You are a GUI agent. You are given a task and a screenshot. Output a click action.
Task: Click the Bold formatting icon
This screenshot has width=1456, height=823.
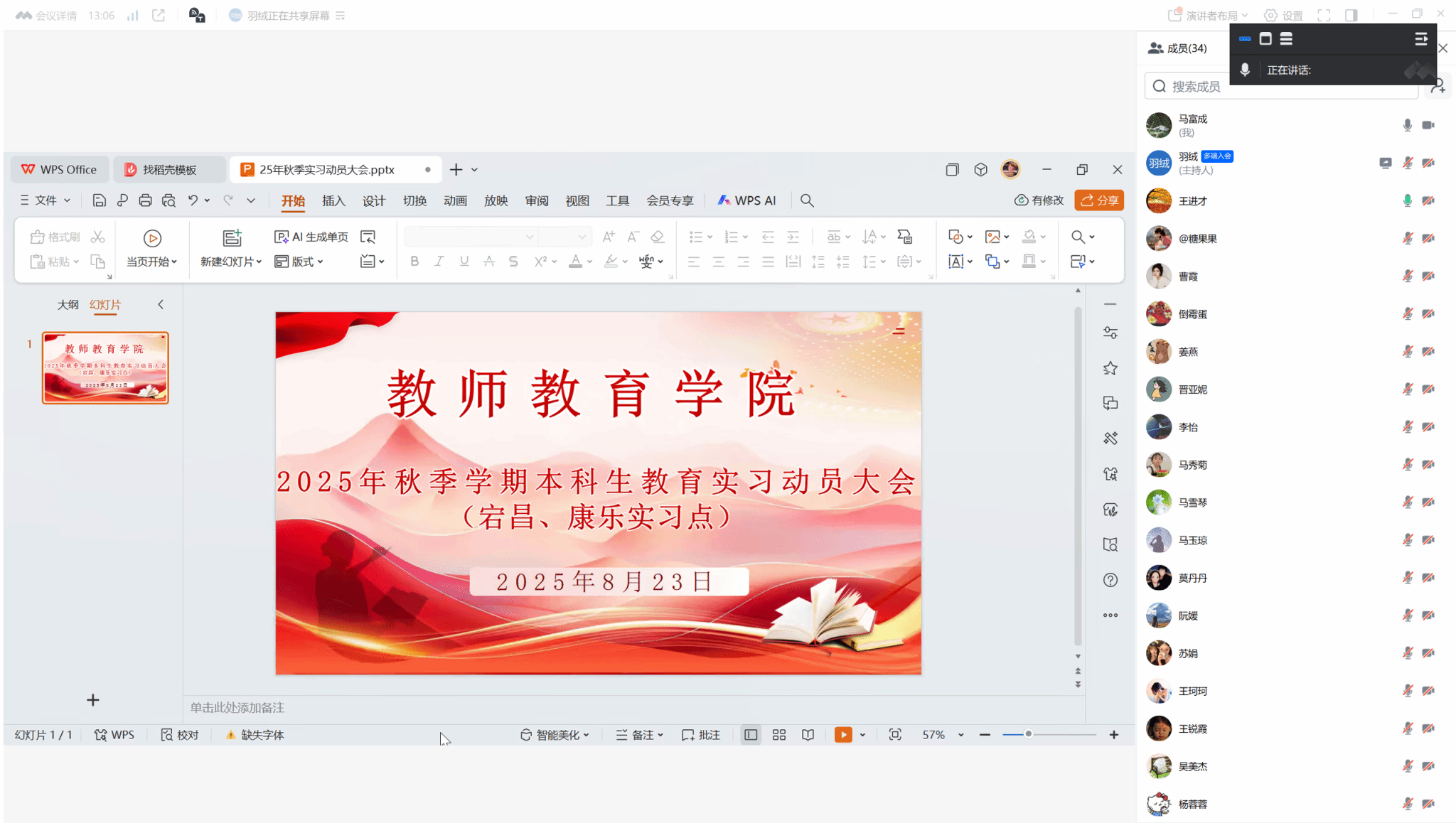coord(414,262)
